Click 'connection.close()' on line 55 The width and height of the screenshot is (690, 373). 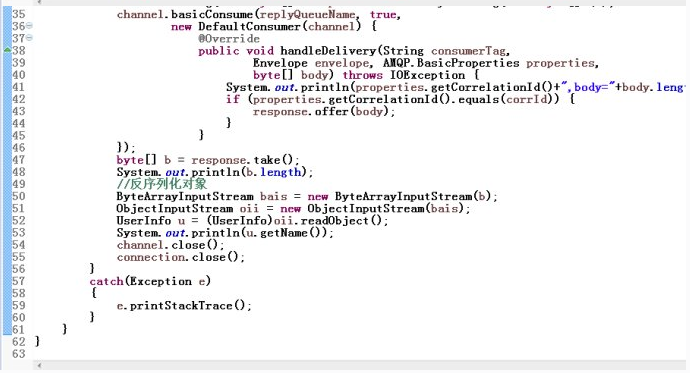[x=177, y=257]
